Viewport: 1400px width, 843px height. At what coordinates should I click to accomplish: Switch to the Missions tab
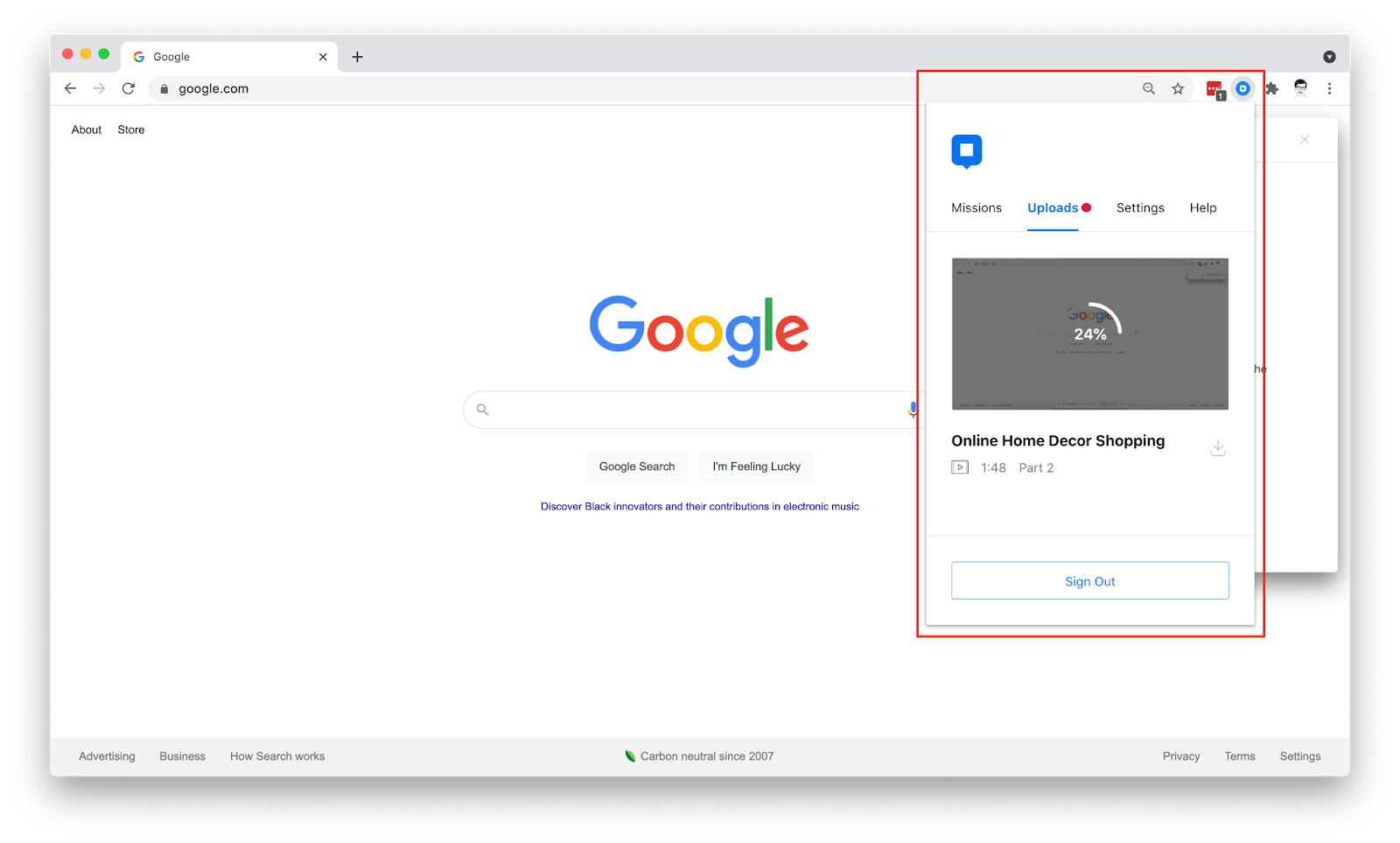point(976,208)
